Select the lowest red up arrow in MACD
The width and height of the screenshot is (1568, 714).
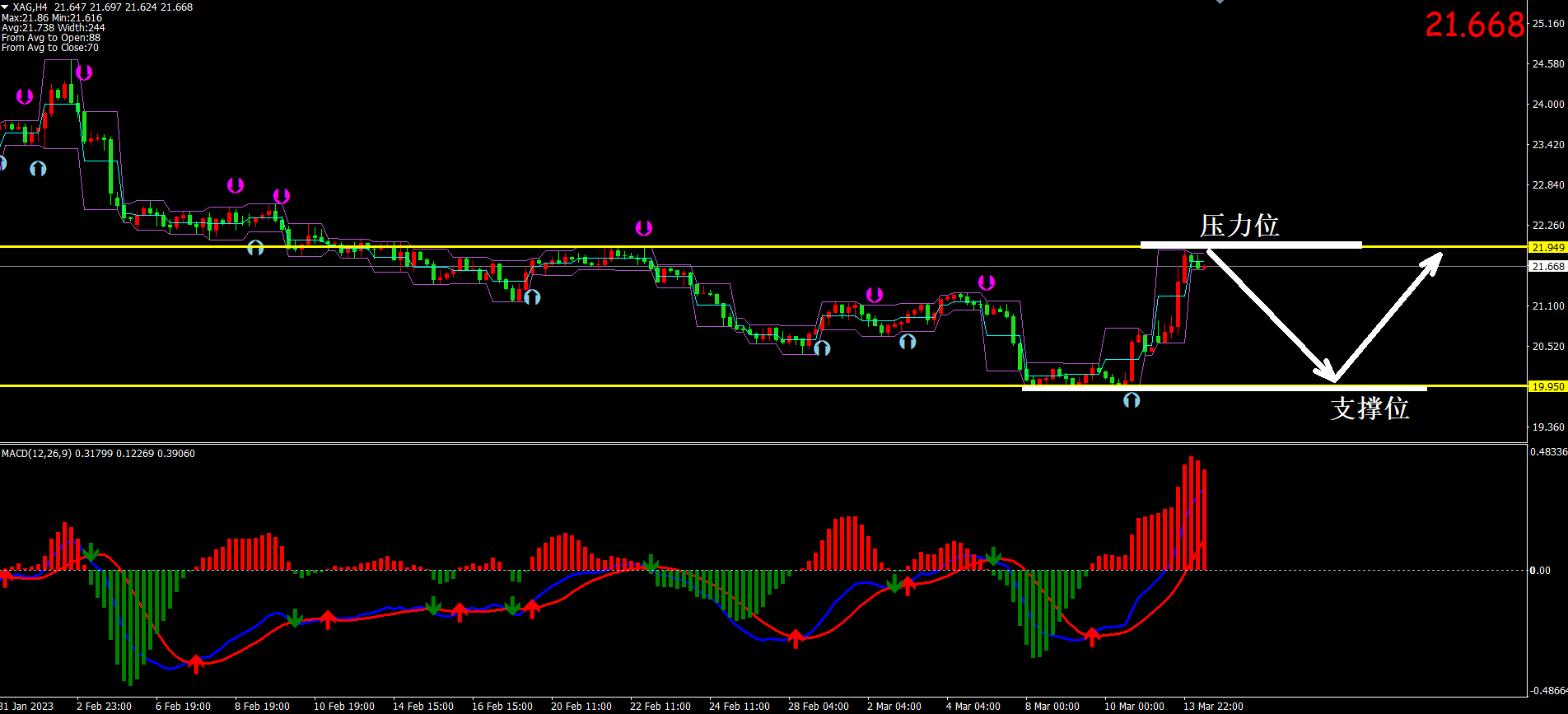coord(195,664)
